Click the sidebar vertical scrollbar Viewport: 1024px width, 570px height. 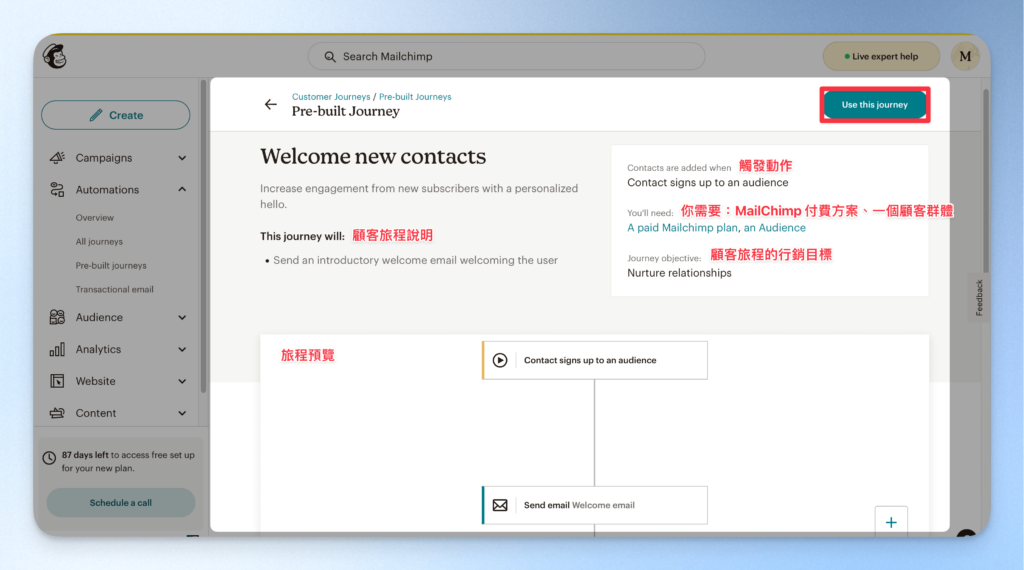[x=203, y=236]
